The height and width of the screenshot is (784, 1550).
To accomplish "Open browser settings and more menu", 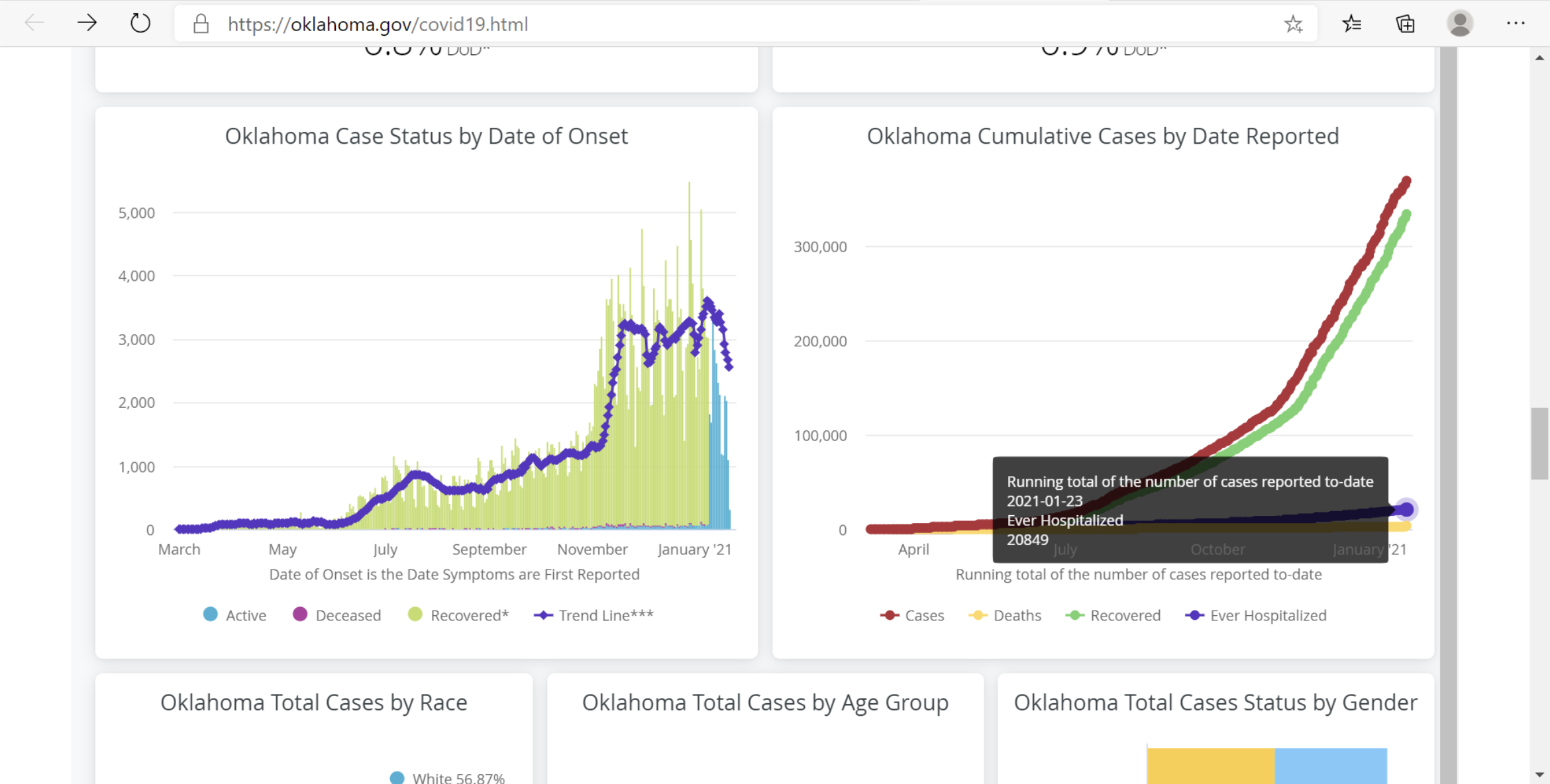I will (x=1516, y=24).
